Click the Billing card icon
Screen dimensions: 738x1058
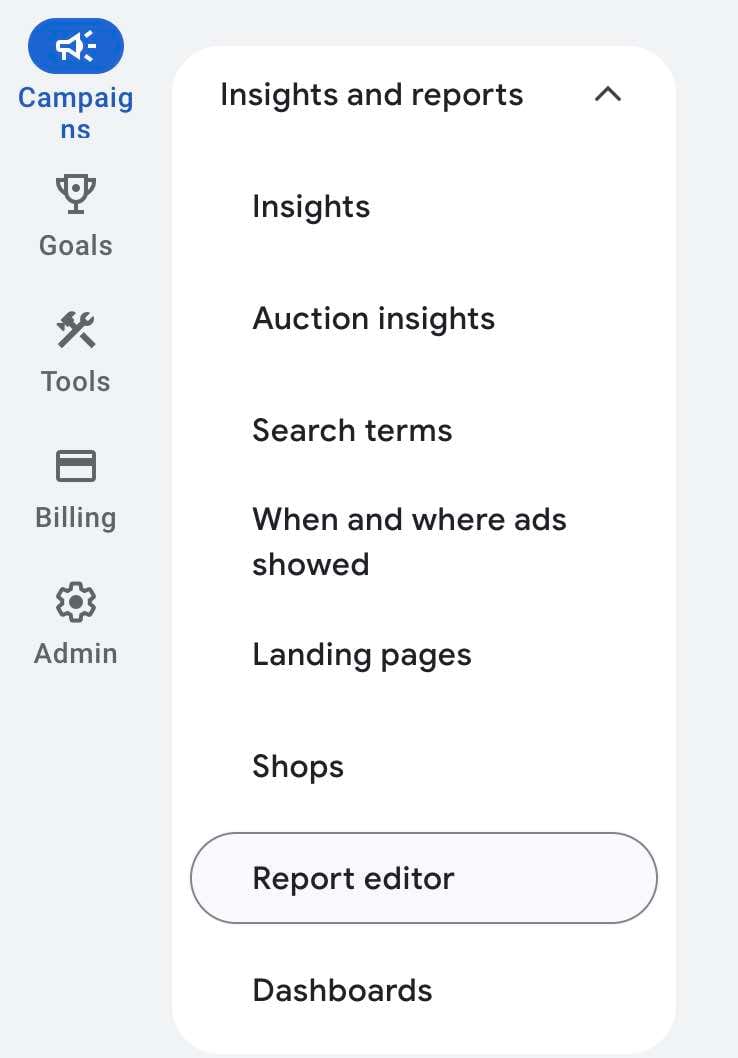[x=76, y=466]
